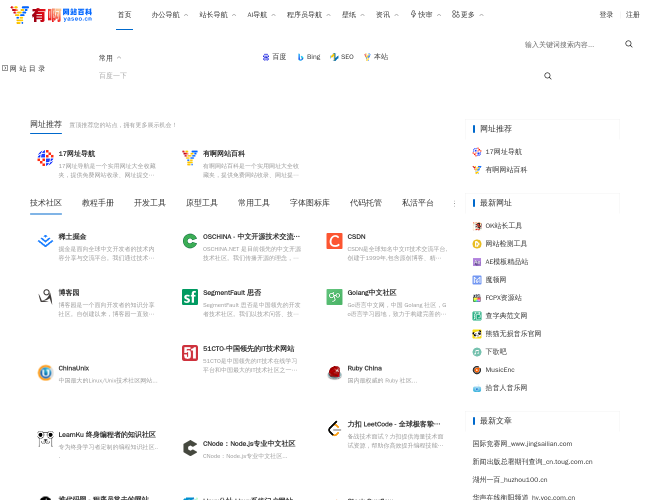This screenshot has height=500, width=650.
Task: Click AE模板精品站 sidebar icon
Action: (477, 262)
